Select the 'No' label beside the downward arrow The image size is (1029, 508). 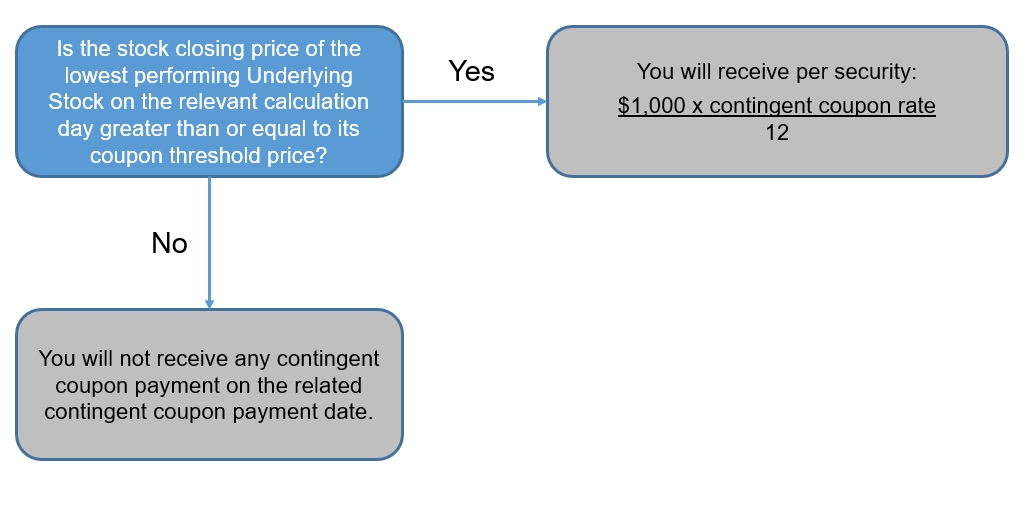[169, 243]
